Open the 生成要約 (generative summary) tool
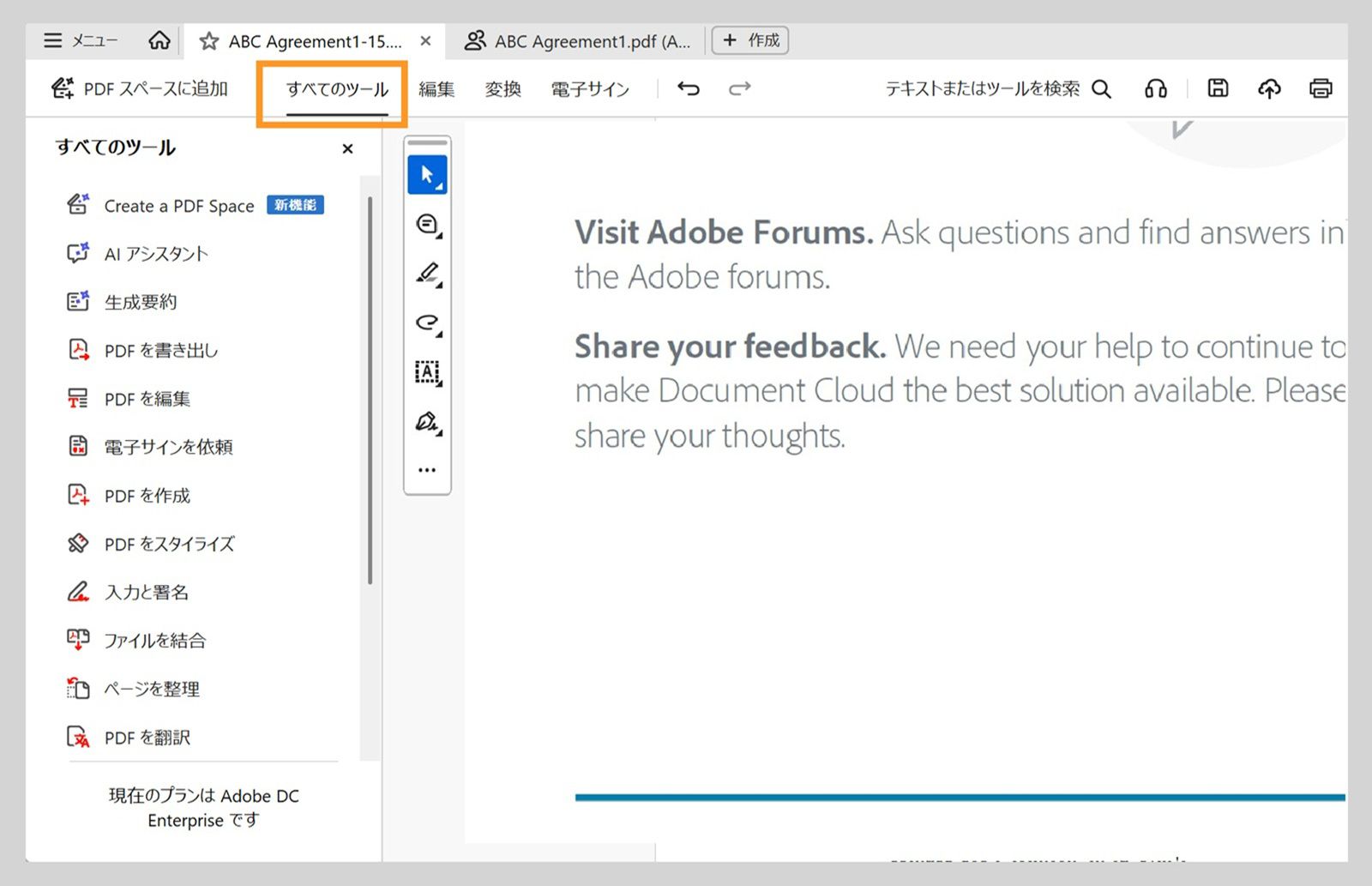Viewport: 1372px width, 886px height. click(x=140, y=301)
